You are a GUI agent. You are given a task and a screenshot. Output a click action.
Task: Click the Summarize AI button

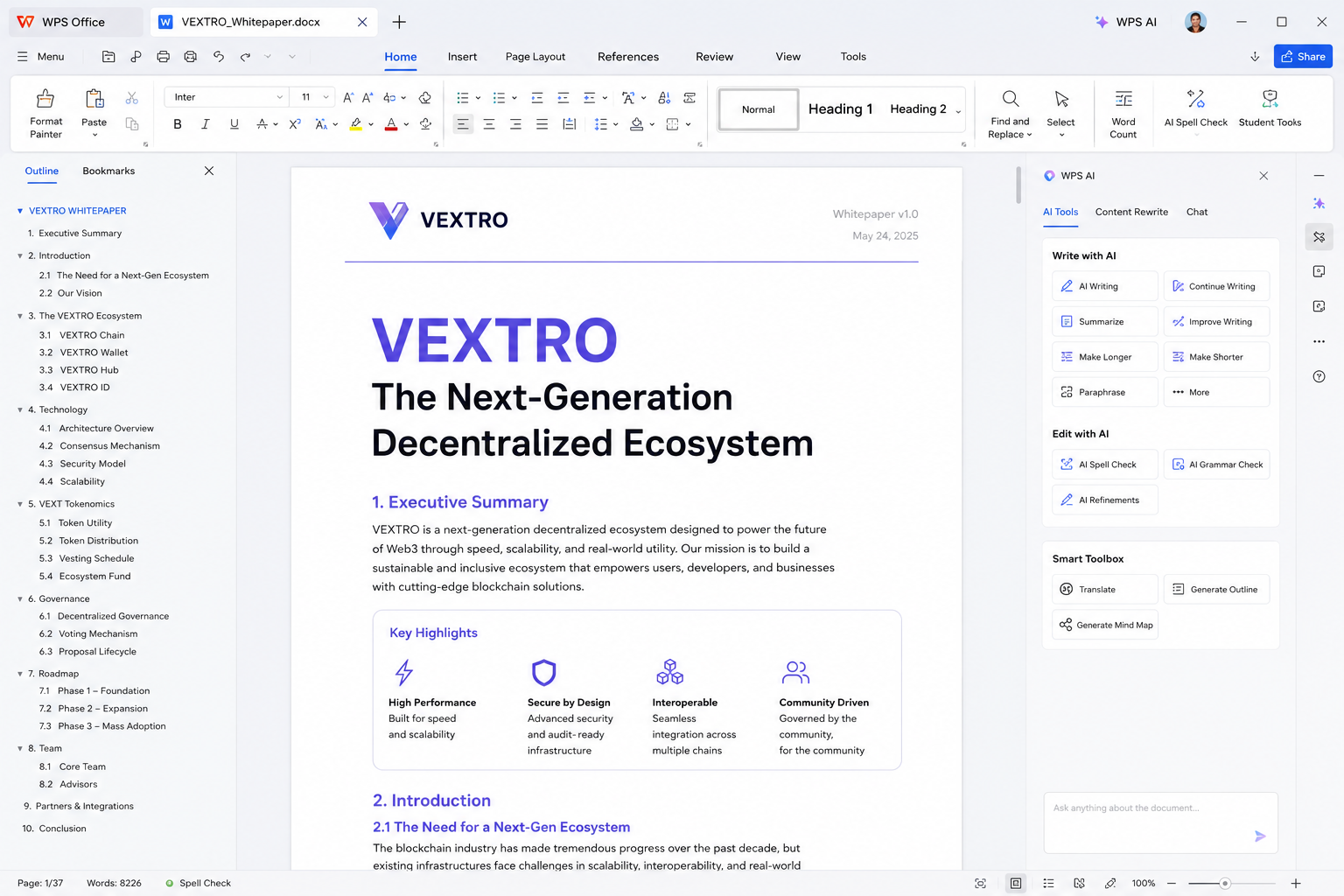coord(1105,321)
